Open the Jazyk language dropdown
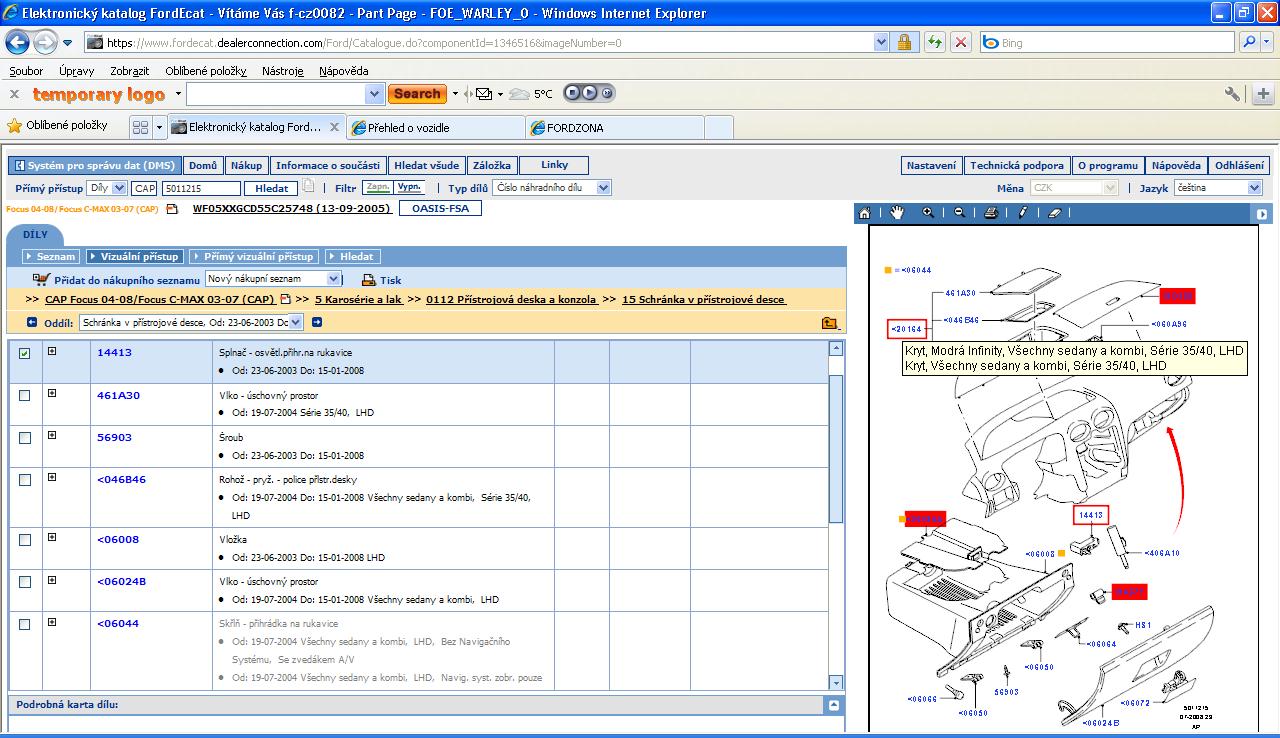The width and height of the screenshot is (1280, 738). [1254, 188]
